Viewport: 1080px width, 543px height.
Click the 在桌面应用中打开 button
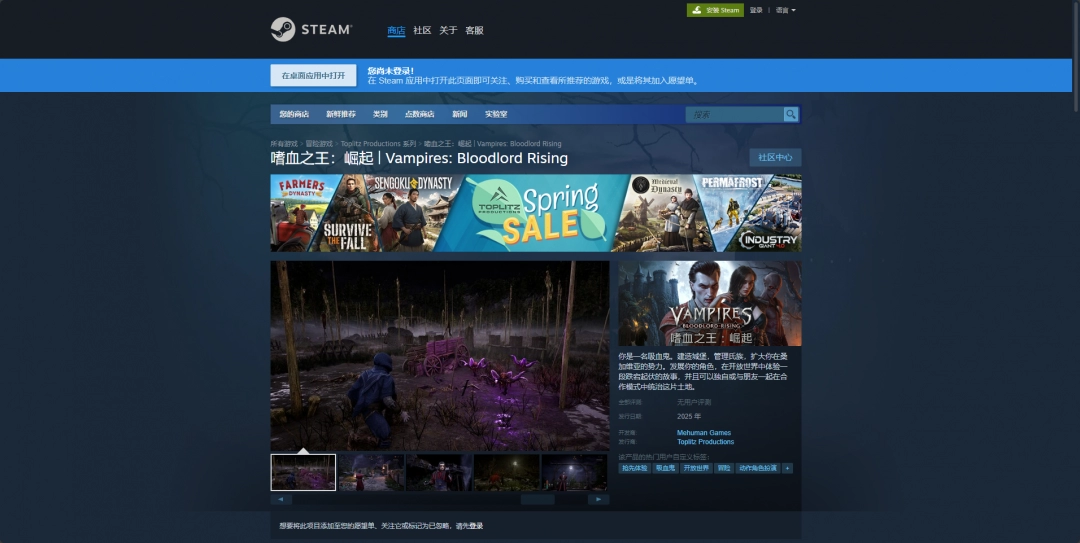coord(313,75)
